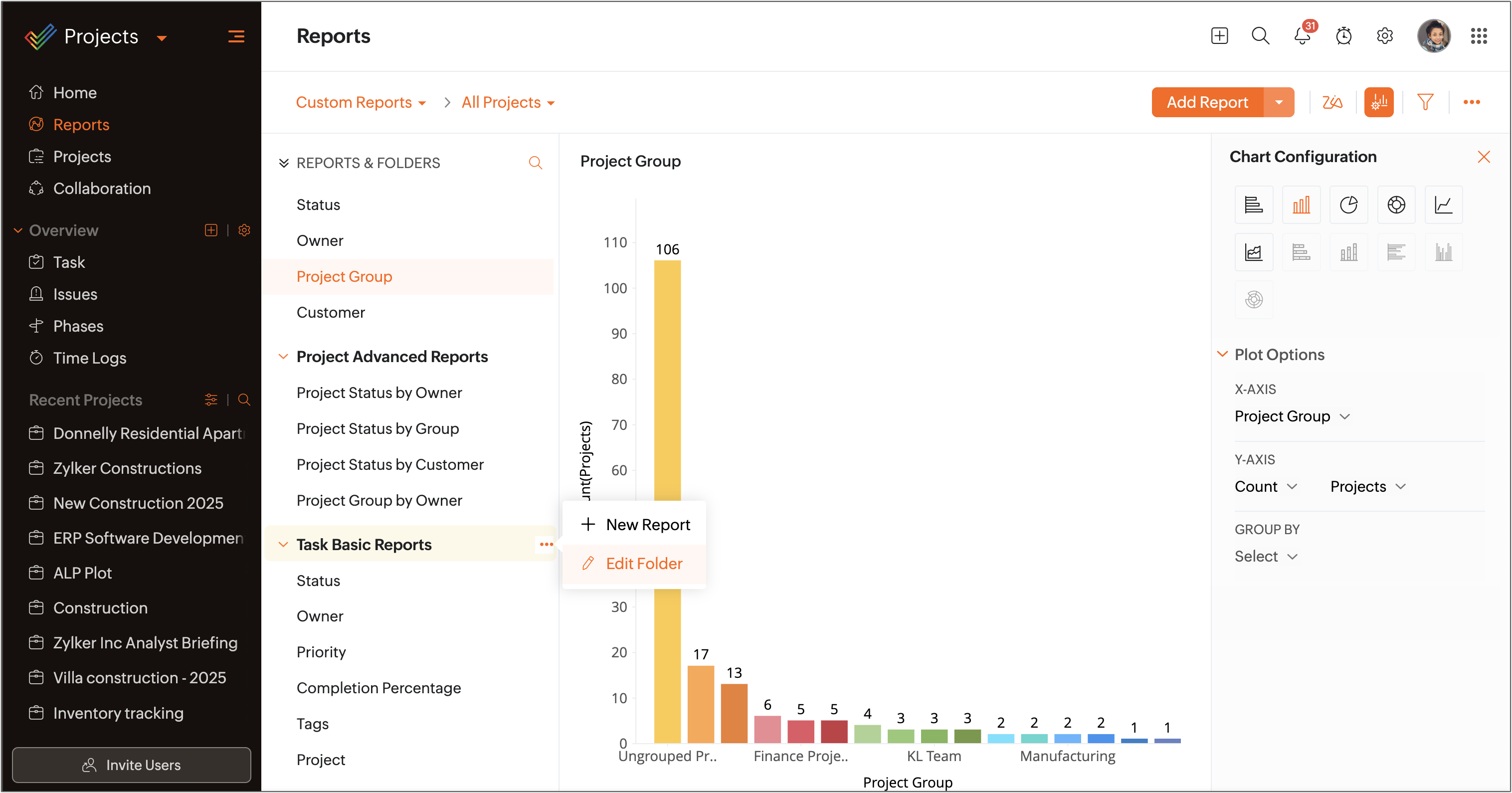The width and height of the screenshot is (1512, 793).
Task: Select the horizontal bar chart icon
Action: 1253,205
